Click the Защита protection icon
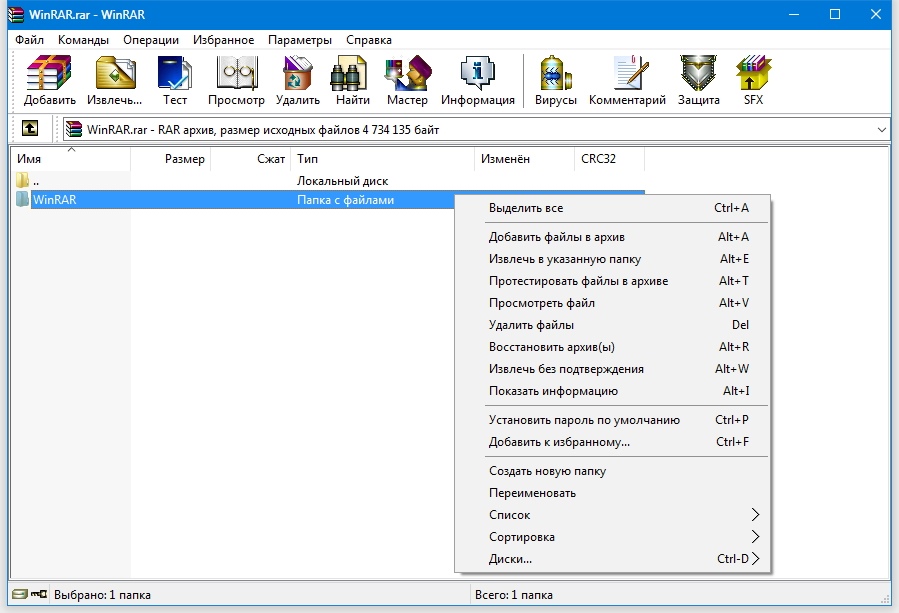The width and height of the screenshot is (899, 613). [x=698, y=80]
